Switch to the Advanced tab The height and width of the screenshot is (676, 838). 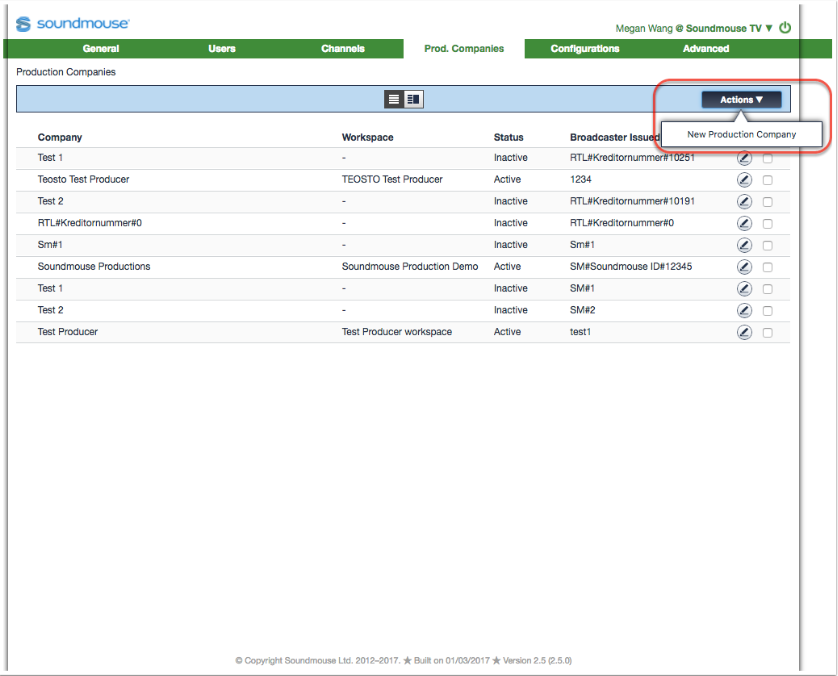point(705,49)
